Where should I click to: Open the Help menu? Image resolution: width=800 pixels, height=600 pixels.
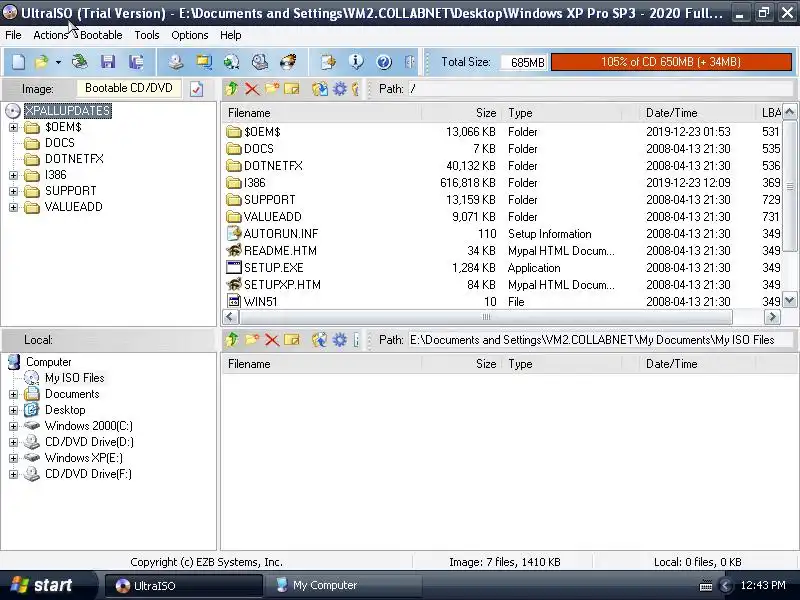tap(231, 35)
